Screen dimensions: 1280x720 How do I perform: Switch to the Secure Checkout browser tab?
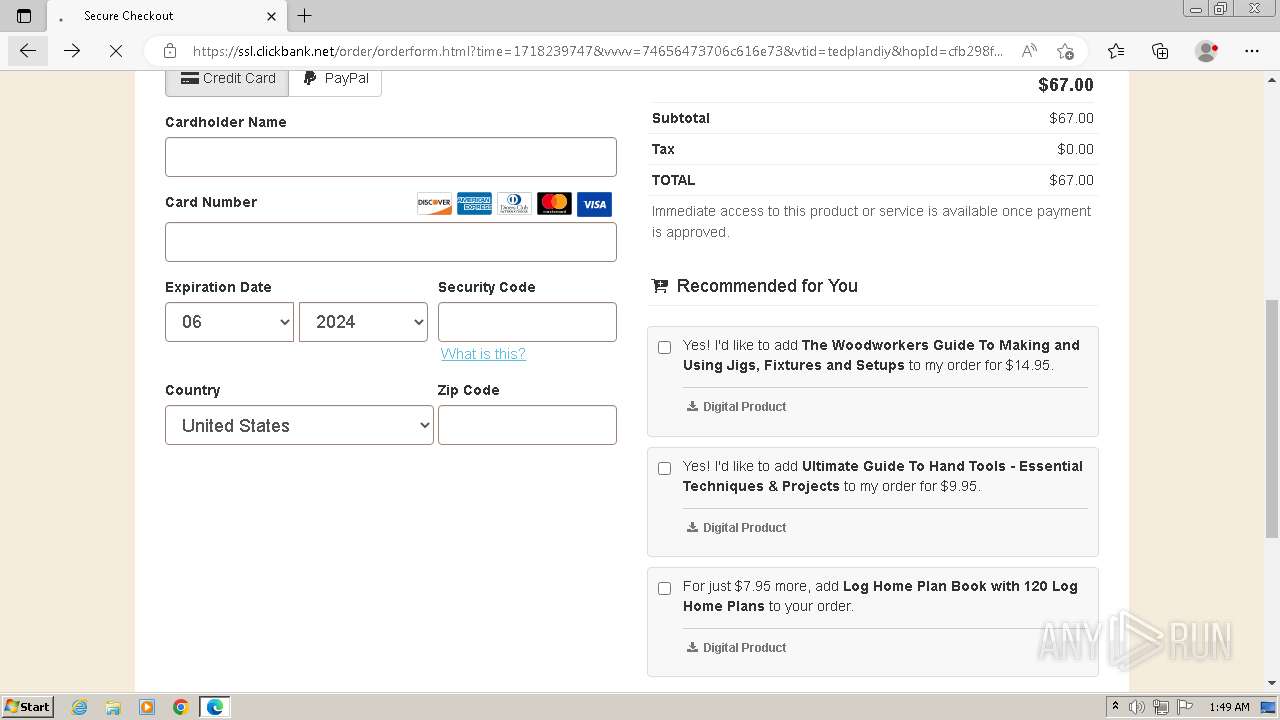[x=167, y=16]
